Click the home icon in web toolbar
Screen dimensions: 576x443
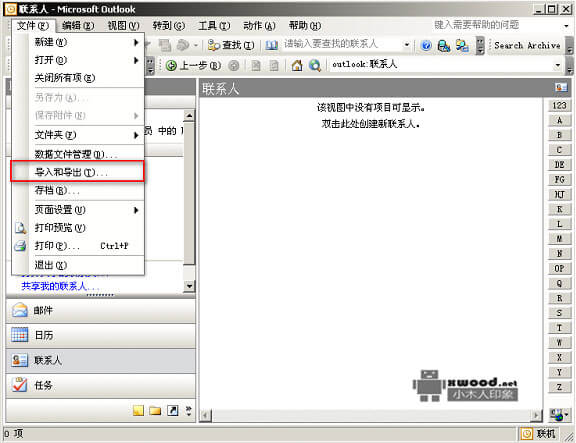[297, 65]
